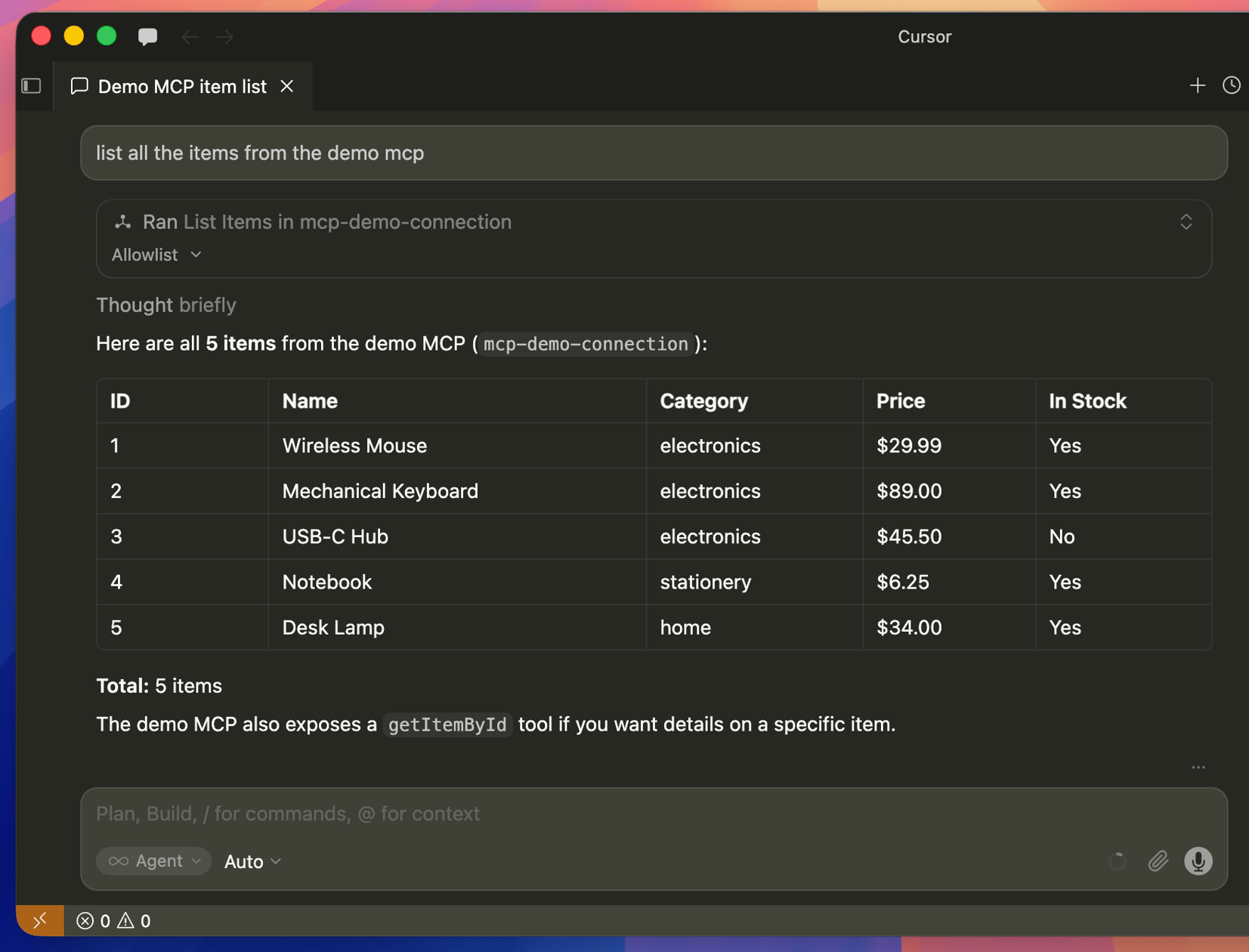
Task: Open remote window icon in status bar
Action: [x=40, y=920]
